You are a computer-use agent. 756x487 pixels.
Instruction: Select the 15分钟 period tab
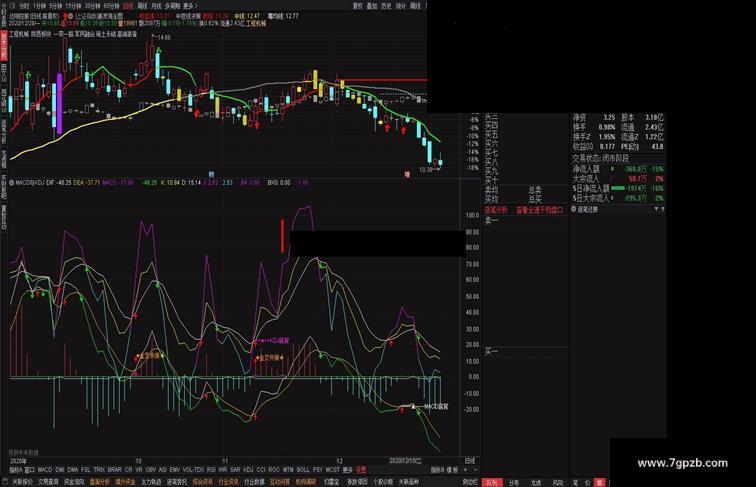[x=73, y=6]
